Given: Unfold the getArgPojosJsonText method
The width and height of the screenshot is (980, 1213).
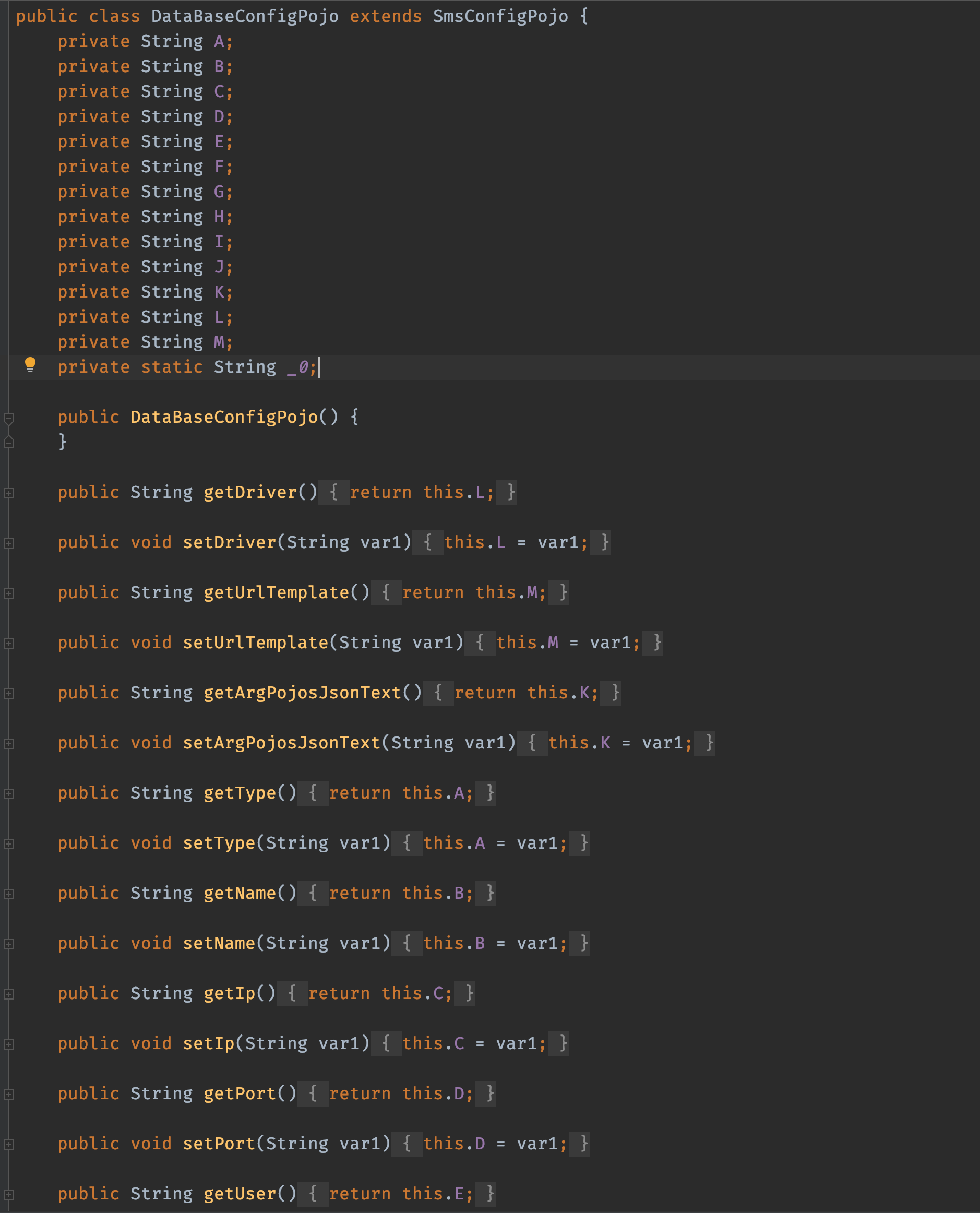Looking at the screenshot, I should [9, 694].
